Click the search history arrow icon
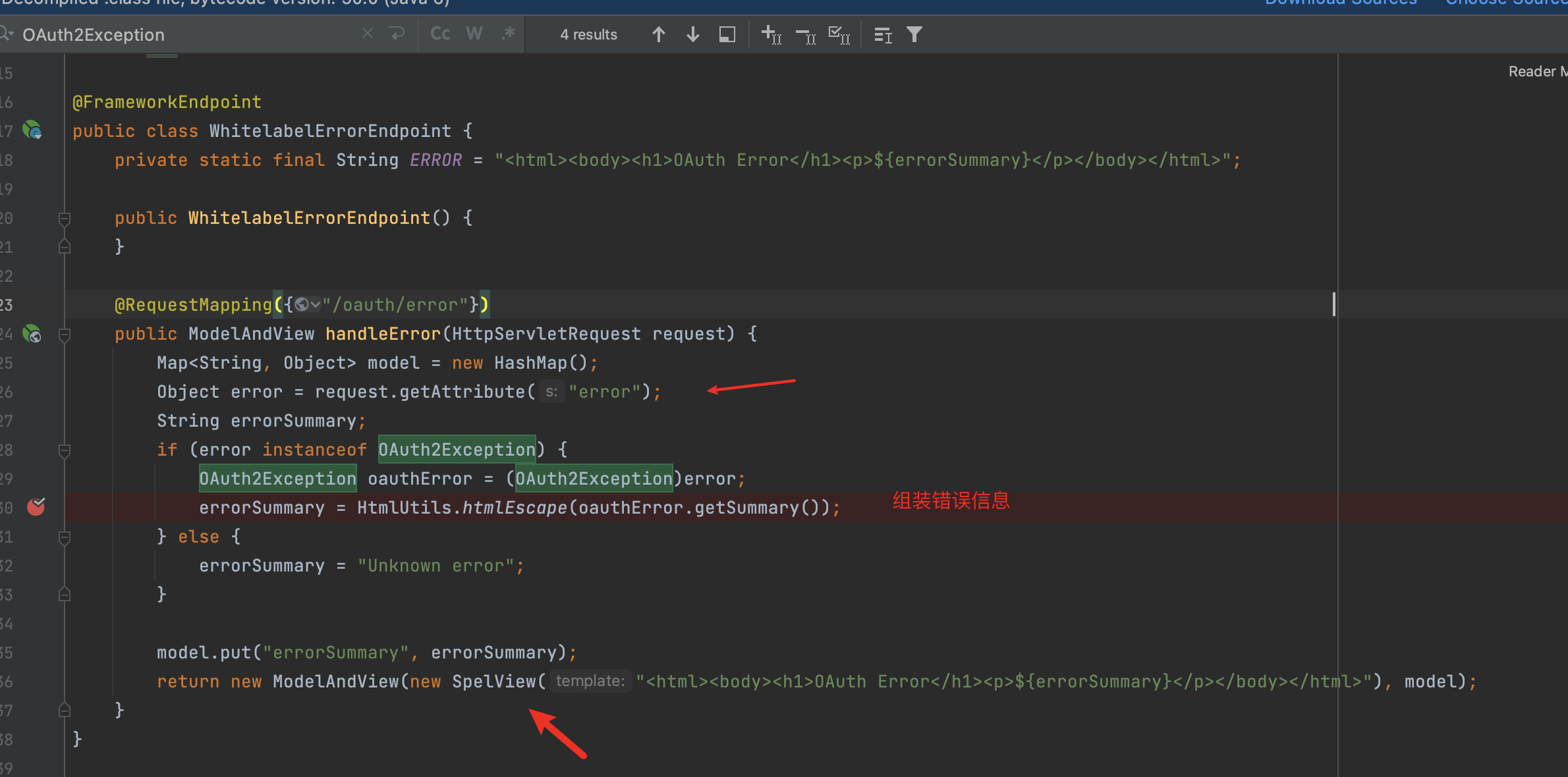This screenshot has width=1568, height=777. (397, 34)
